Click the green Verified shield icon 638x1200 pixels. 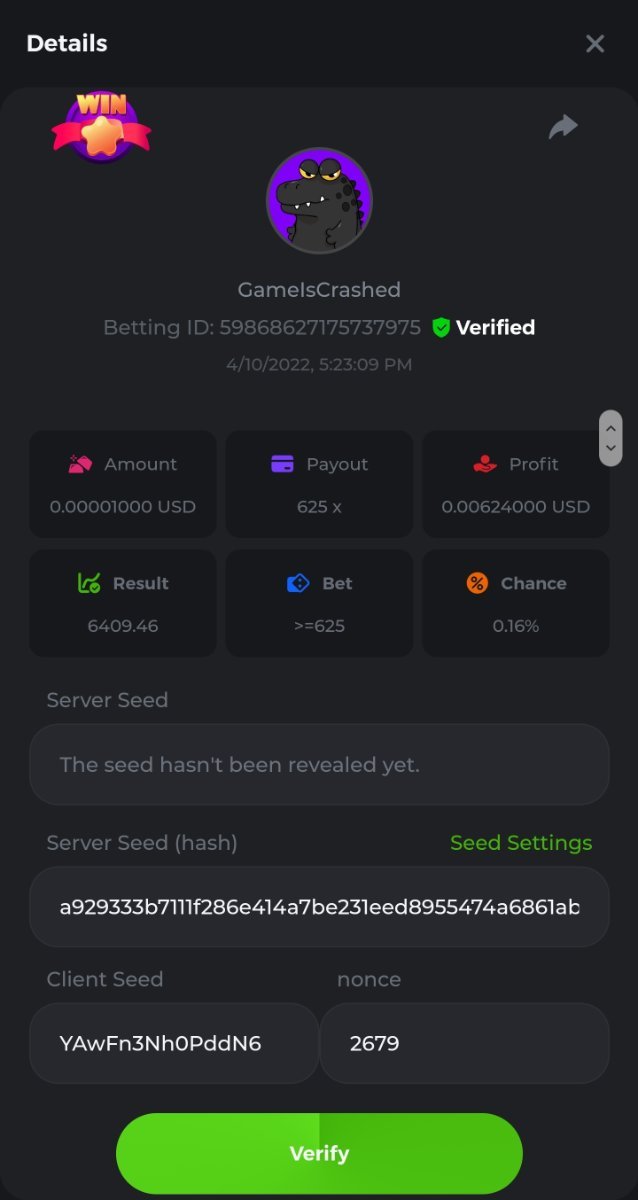441,327
